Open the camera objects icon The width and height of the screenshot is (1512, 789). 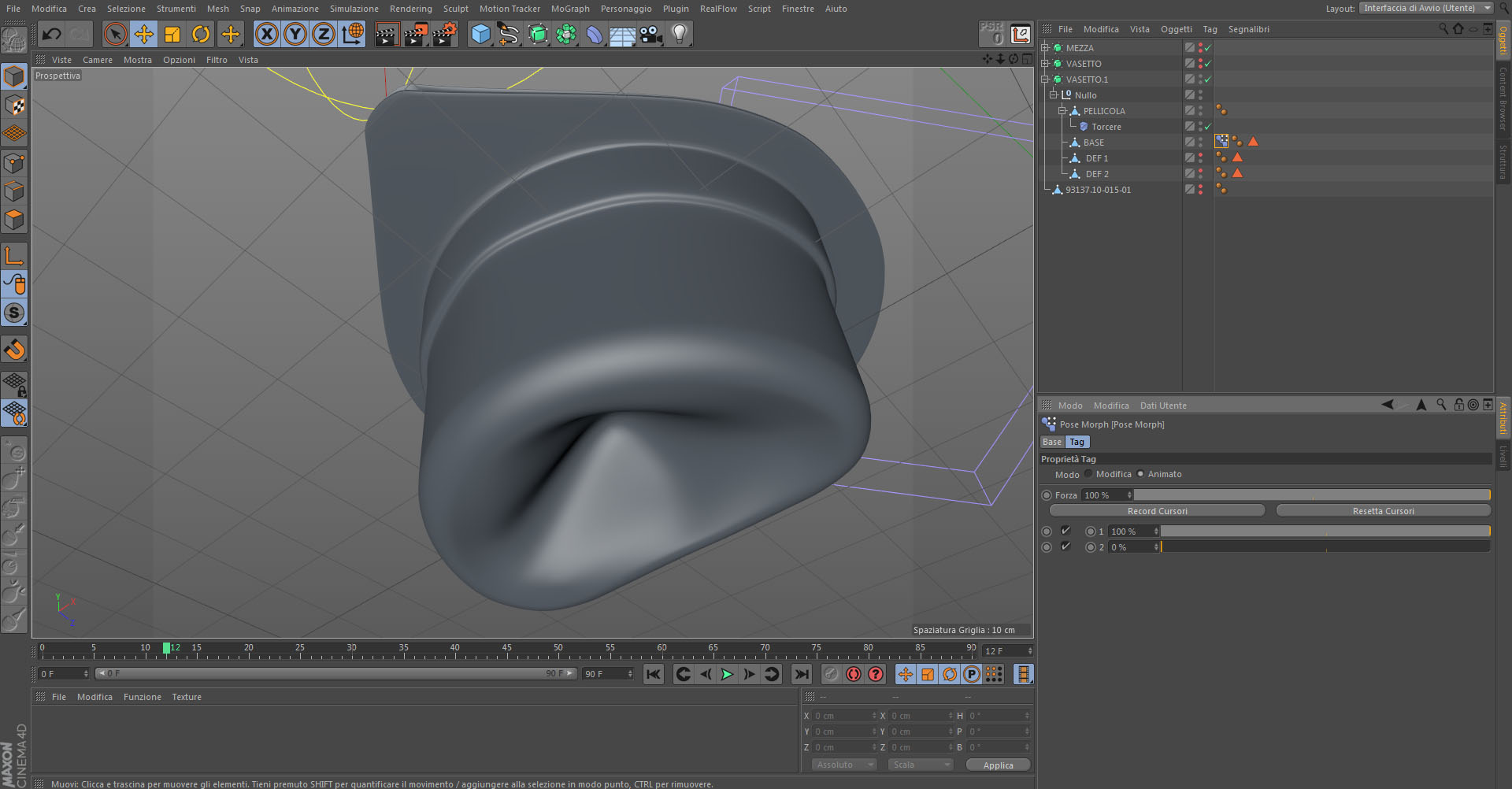point(650,34)
